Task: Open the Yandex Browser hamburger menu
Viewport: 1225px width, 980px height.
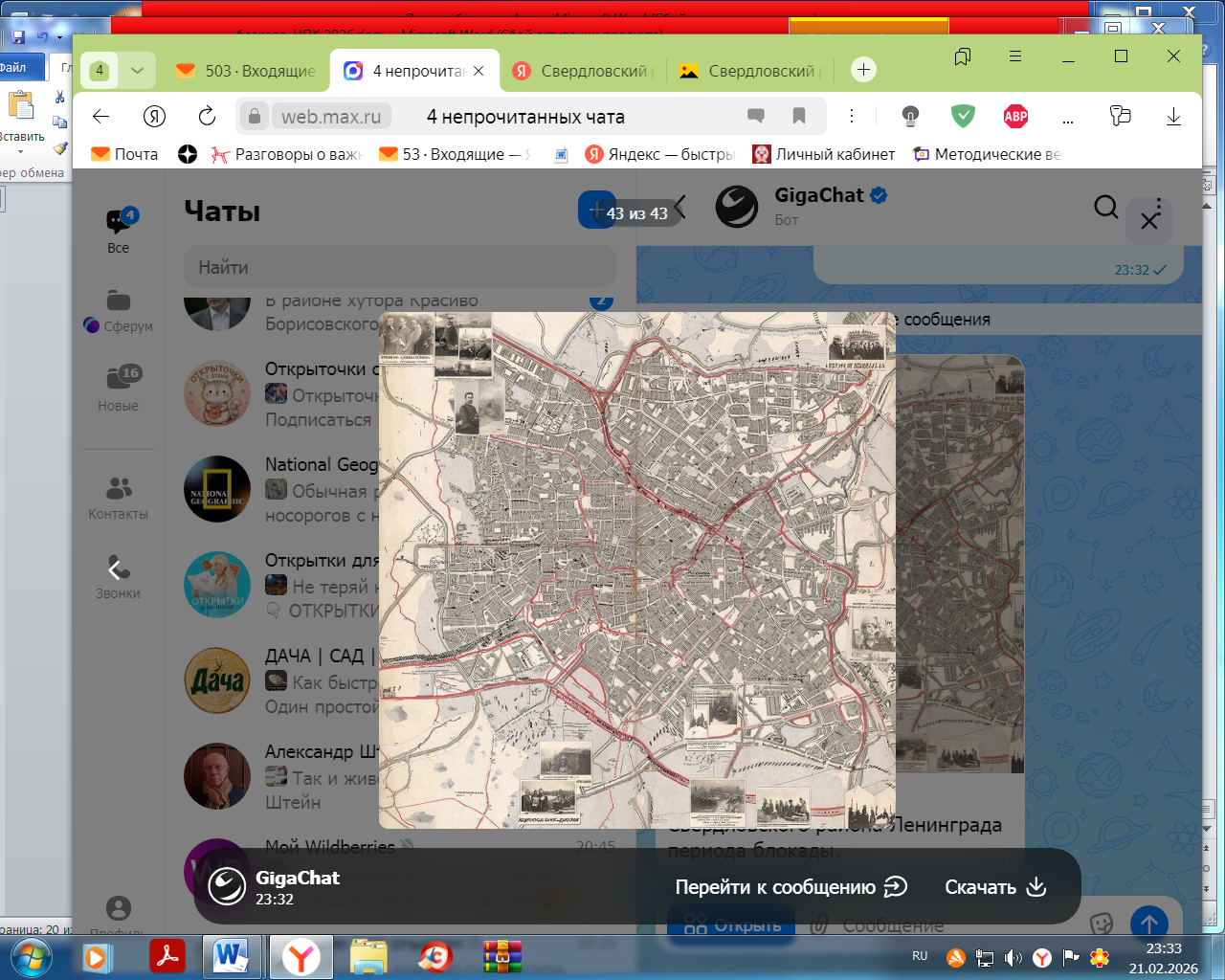Action: tap(1015, 56)
